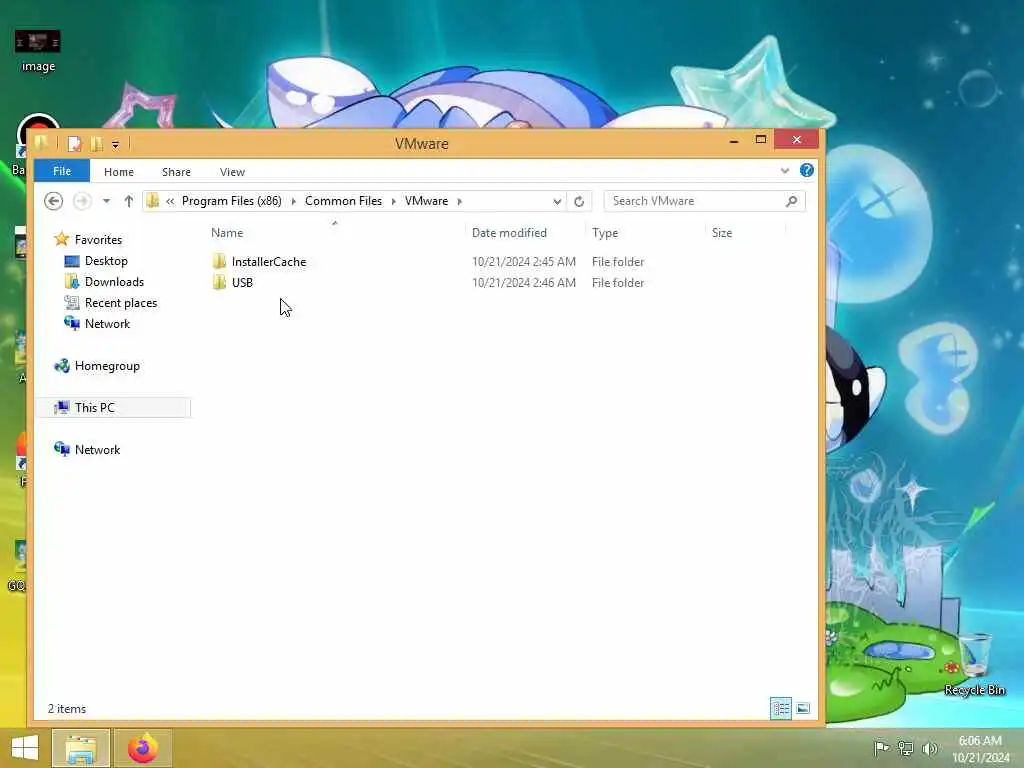Select the InstallerCache folder icon
This screenshot has width=1024, height=768.
pyautogui.click(x=219, y=262)
